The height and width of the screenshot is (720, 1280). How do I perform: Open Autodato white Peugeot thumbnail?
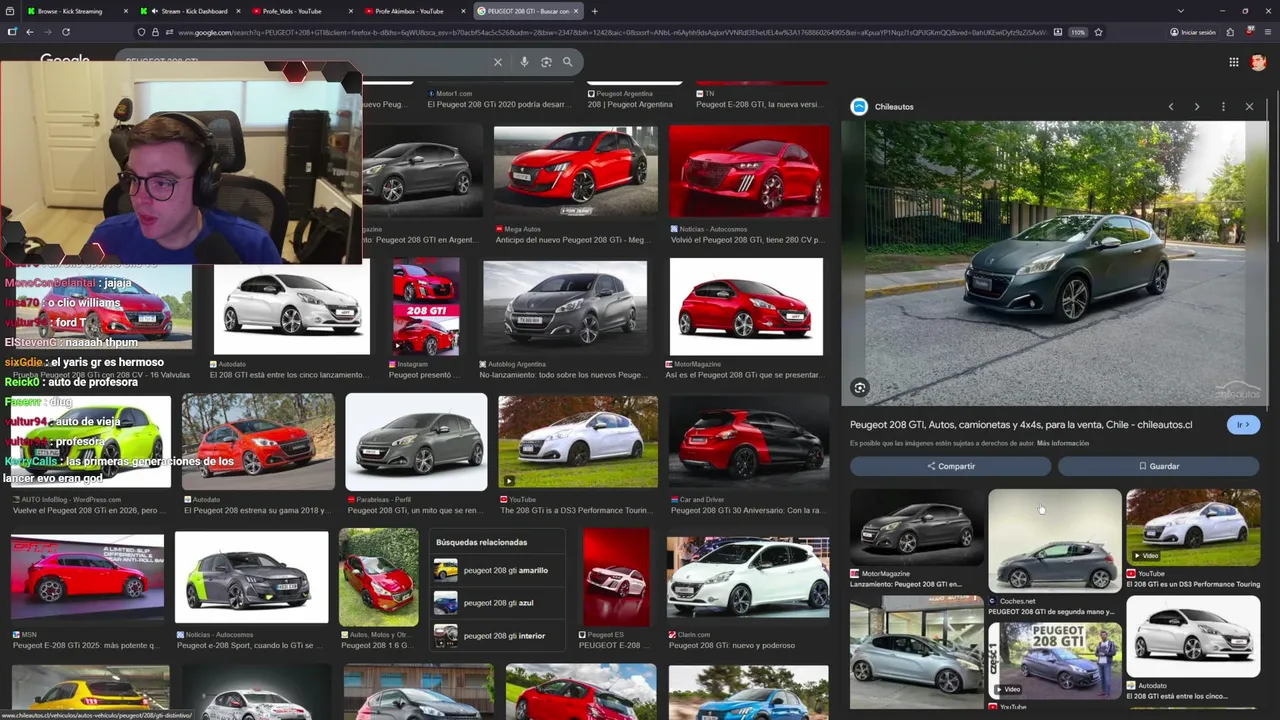pyautogui.click(x=291, y=307)
